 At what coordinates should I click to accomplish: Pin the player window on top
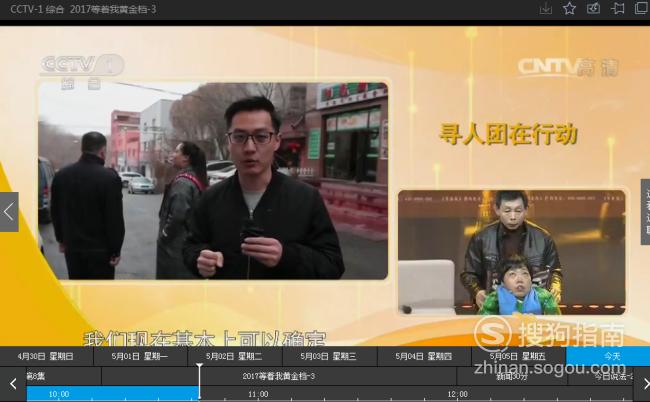617,9
